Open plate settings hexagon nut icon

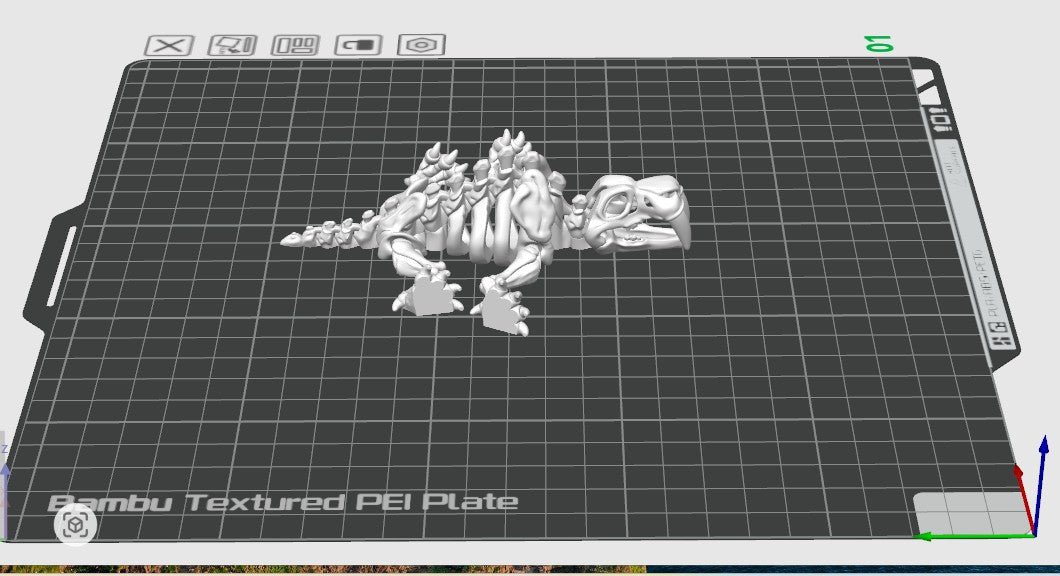(422, 45)
